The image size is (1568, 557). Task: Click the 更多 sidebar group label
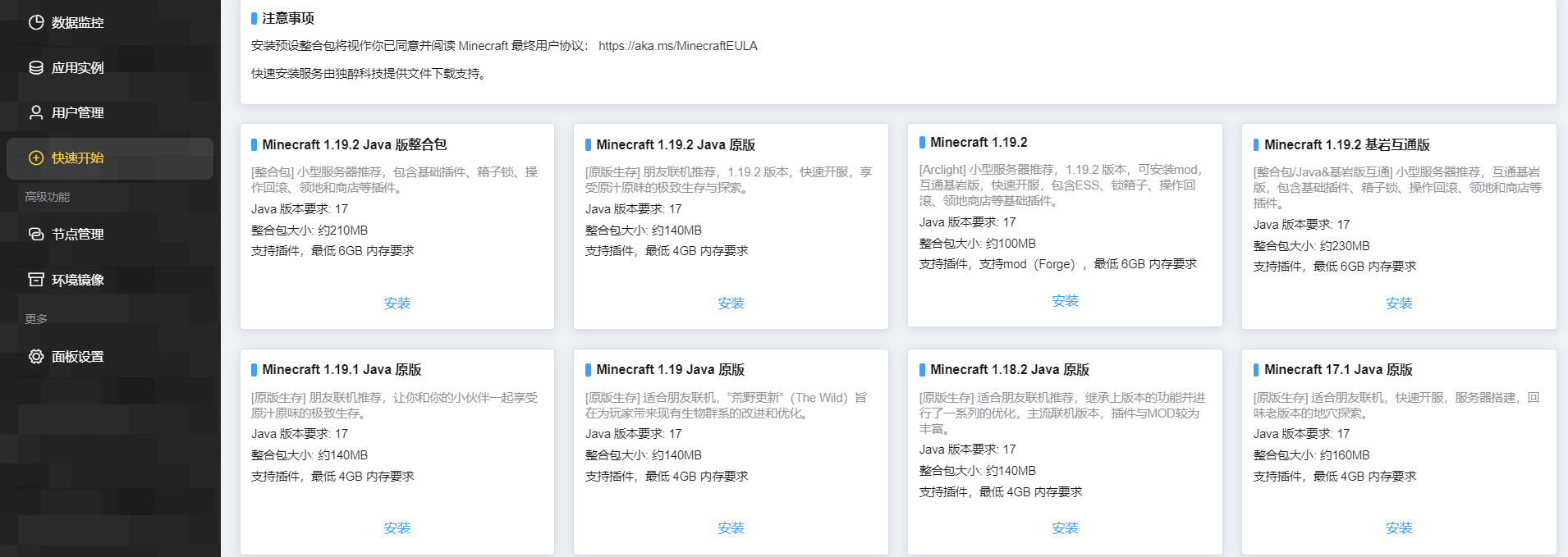(x=36, y=319)
